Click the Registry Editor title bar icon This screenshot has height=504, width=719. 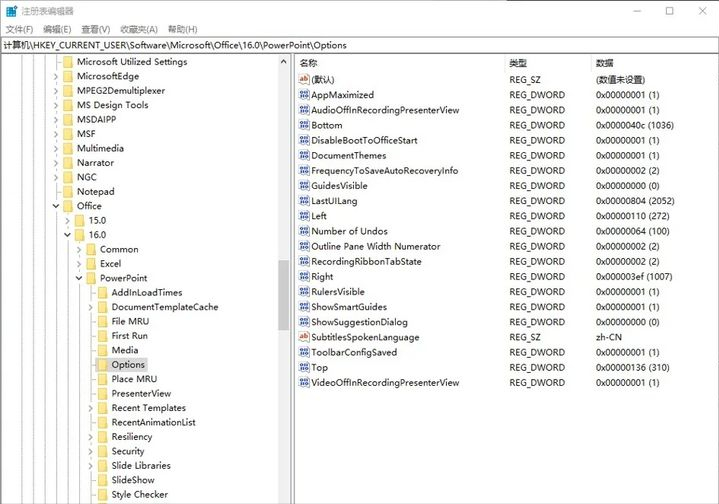[x=12, y=11]
